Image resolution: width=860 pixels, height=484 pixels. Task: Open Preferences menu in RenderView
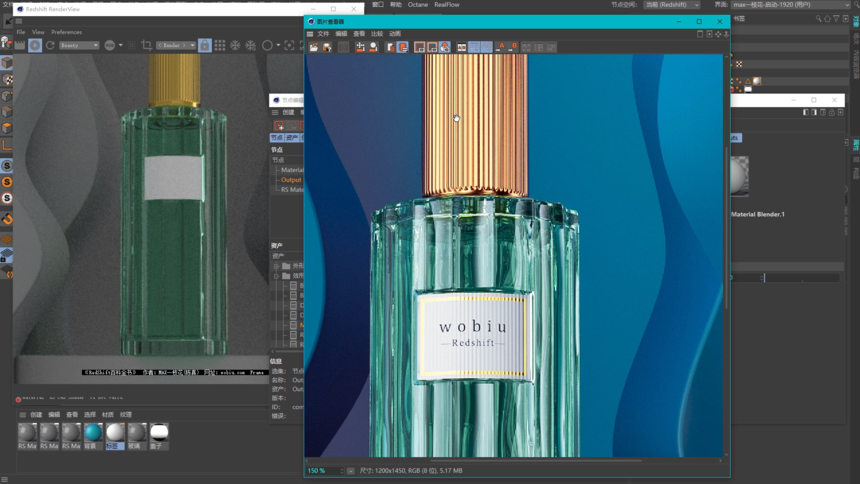(x=66, y=32)
